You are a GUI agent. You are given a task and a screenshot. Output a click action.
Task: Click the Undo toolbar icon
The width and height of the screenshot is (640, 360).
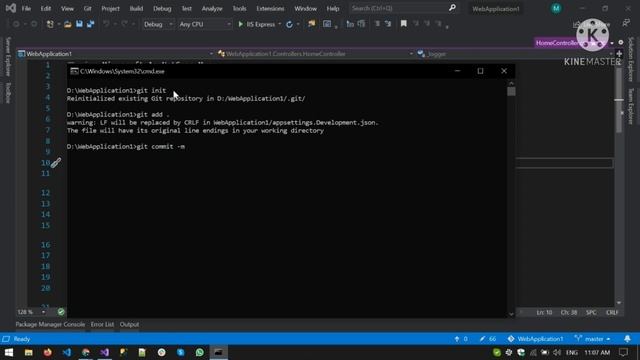coord(106,24)
